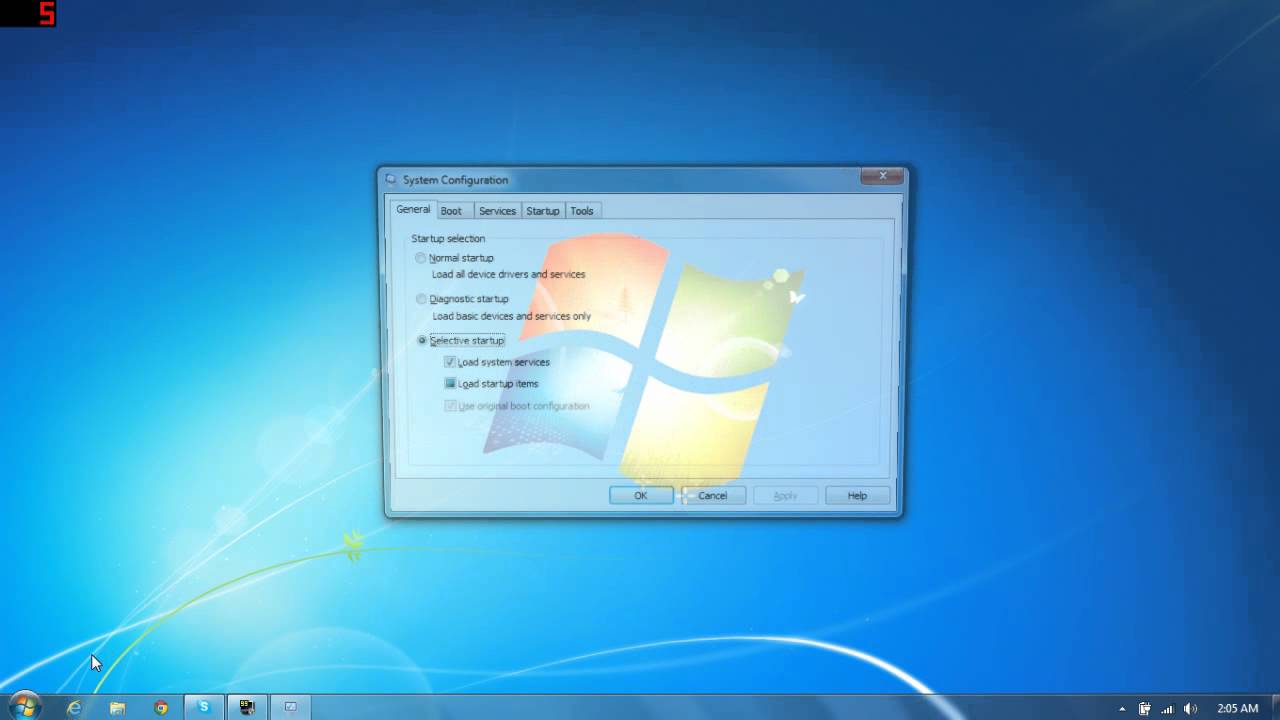The height and width of the screenshot is (720, 1280).
Task: Click 'Load basic devices and services only' text
Action: tap(511, 316)
